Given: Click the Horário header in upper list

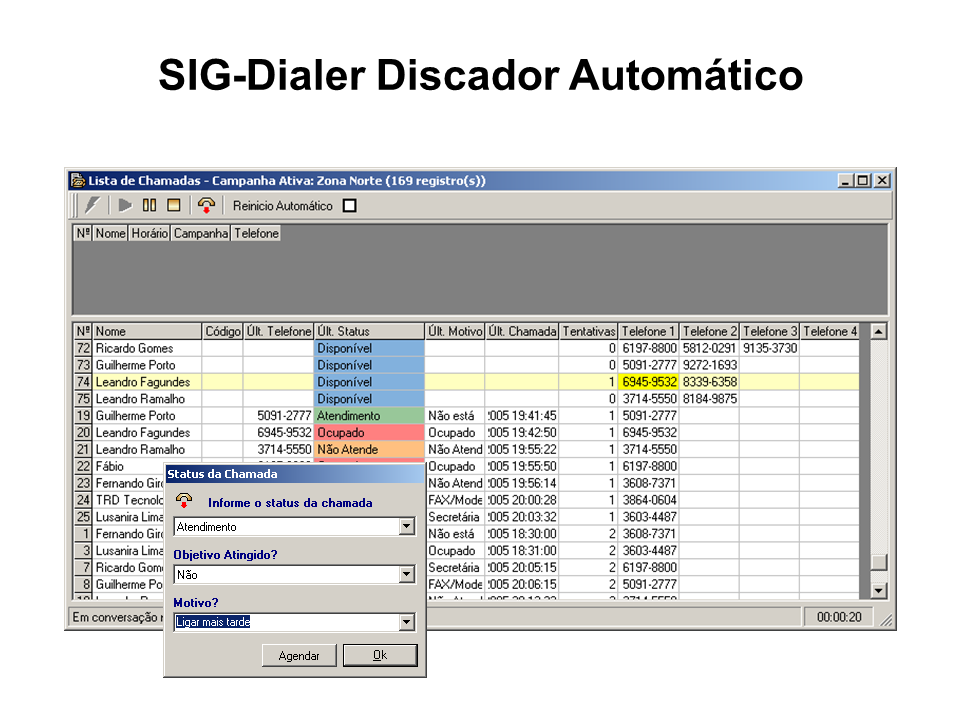Looking at the screenshot, I should pos(149,233).
